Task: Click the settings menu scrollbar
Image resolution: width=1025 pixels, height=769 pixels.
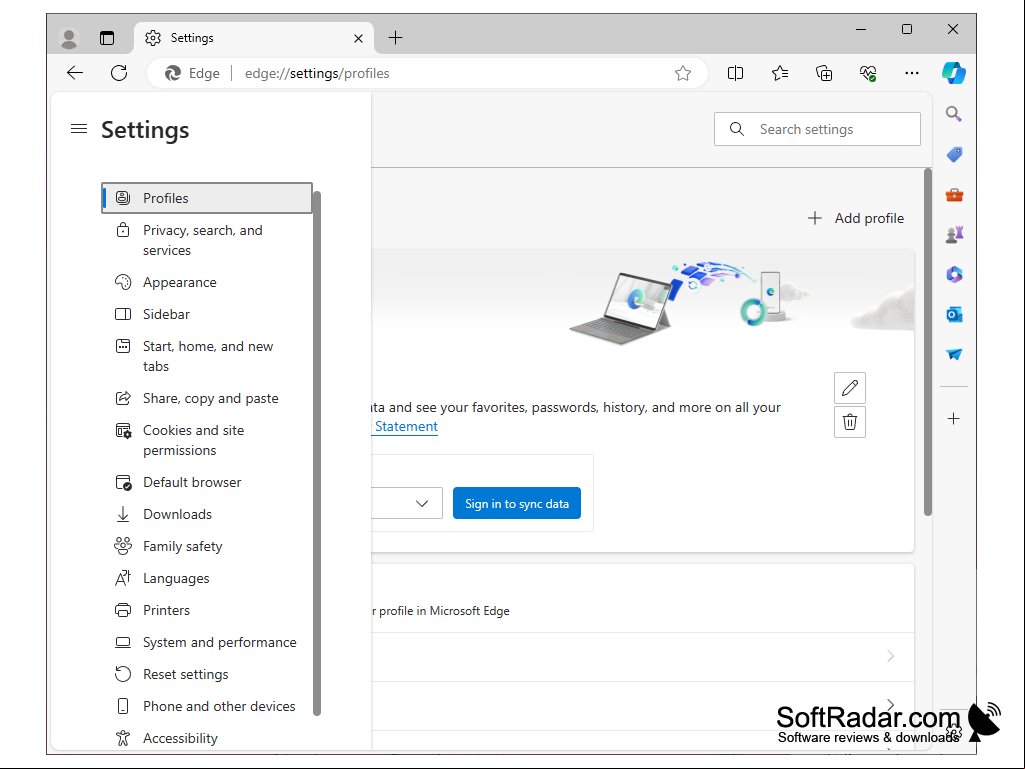Action: 317,453
